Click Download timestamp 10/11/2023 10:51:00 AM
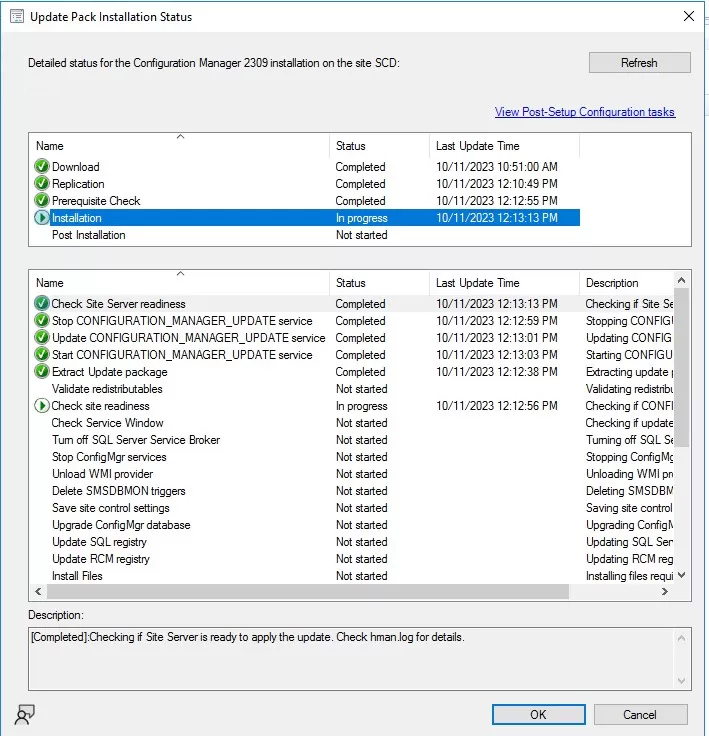The image size is (709, 736). 497,167
